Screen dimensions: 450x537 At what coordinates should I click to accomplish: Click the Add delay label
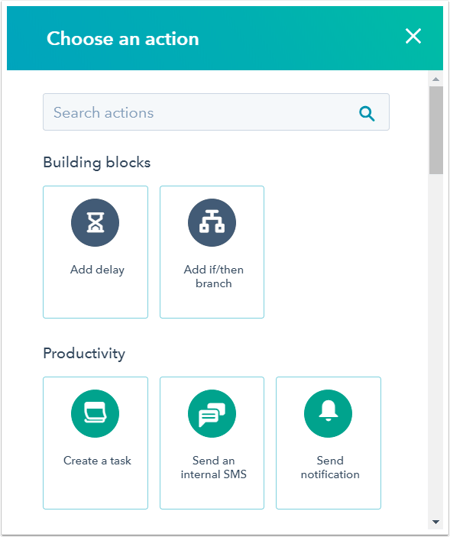click(x=97, y=270)
